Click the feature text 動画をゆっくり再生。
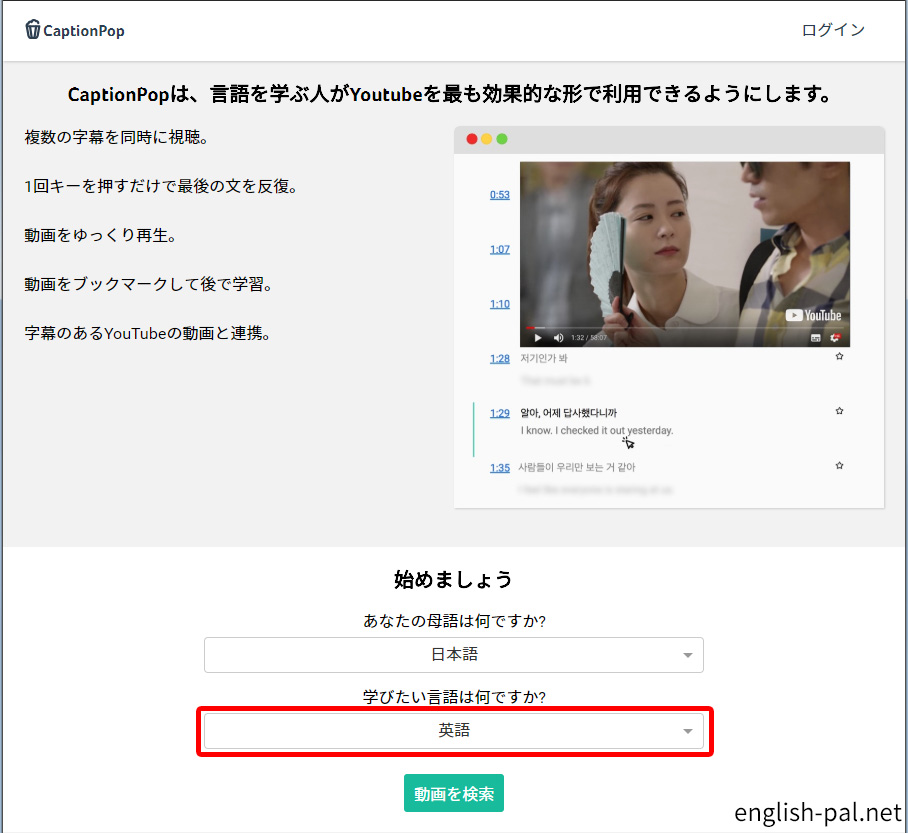Screen dimensions: 908x833 pos(101,235)
